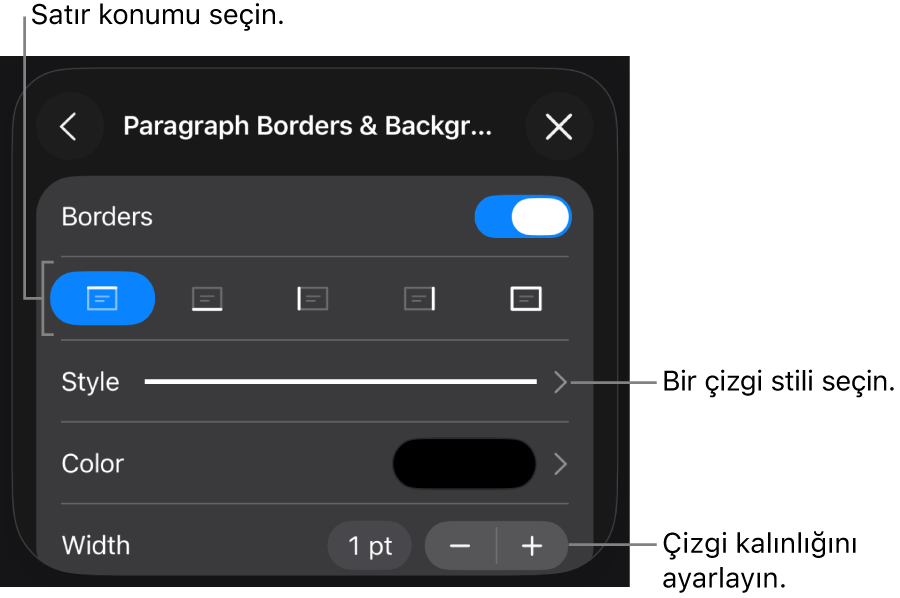Open line Style options via chevron
This screenshot has height=598, width=900.
pos(561,382)
